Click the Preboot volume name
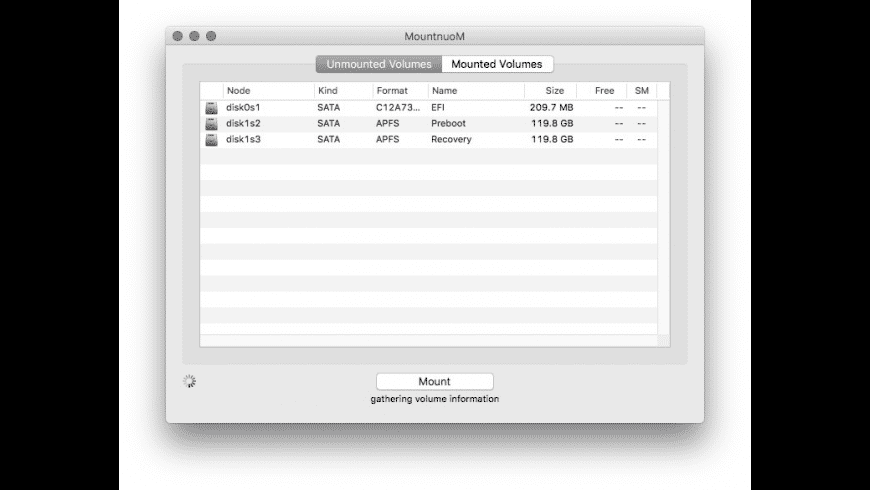870x490 pixels. tap(448, 123)
